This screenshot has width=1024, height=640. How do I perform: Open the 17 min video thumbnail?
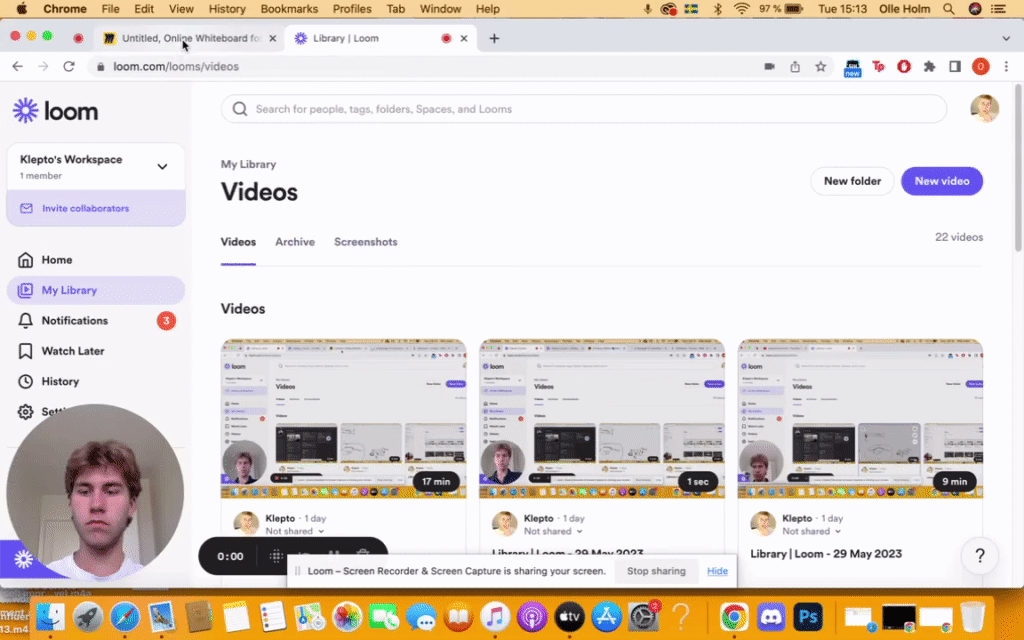[x=344, y=419]
